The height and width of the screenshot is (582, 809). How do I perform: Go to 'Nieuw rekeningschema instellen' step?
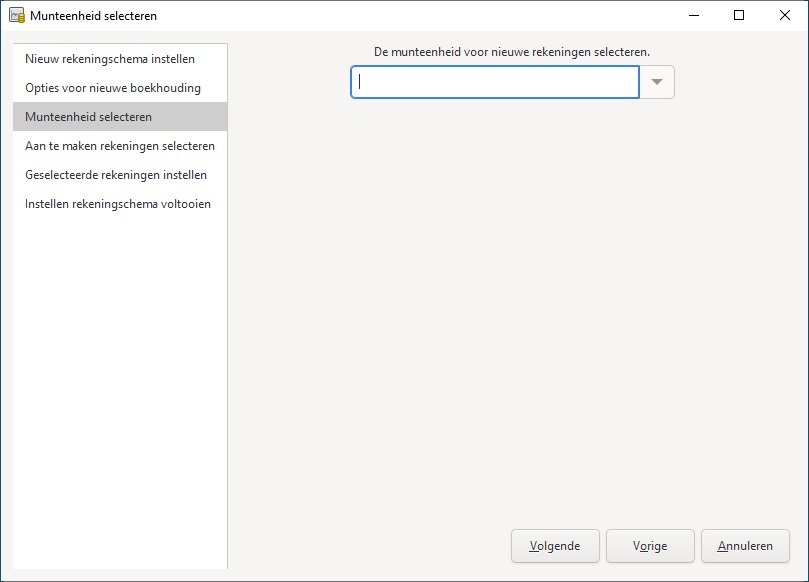pos(110,59)
